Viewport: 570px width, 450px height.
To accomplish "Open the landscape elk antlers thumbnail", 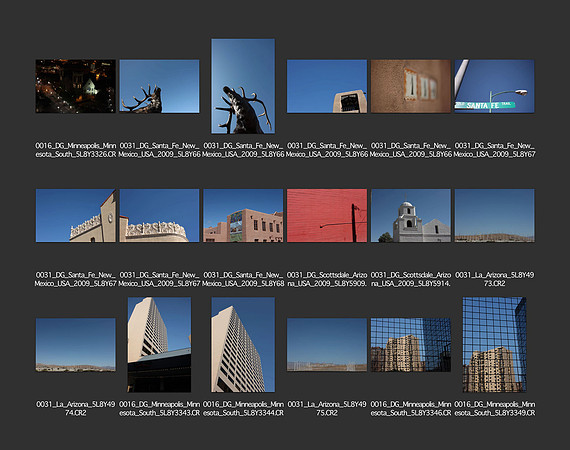I will [x=159, y=86].
